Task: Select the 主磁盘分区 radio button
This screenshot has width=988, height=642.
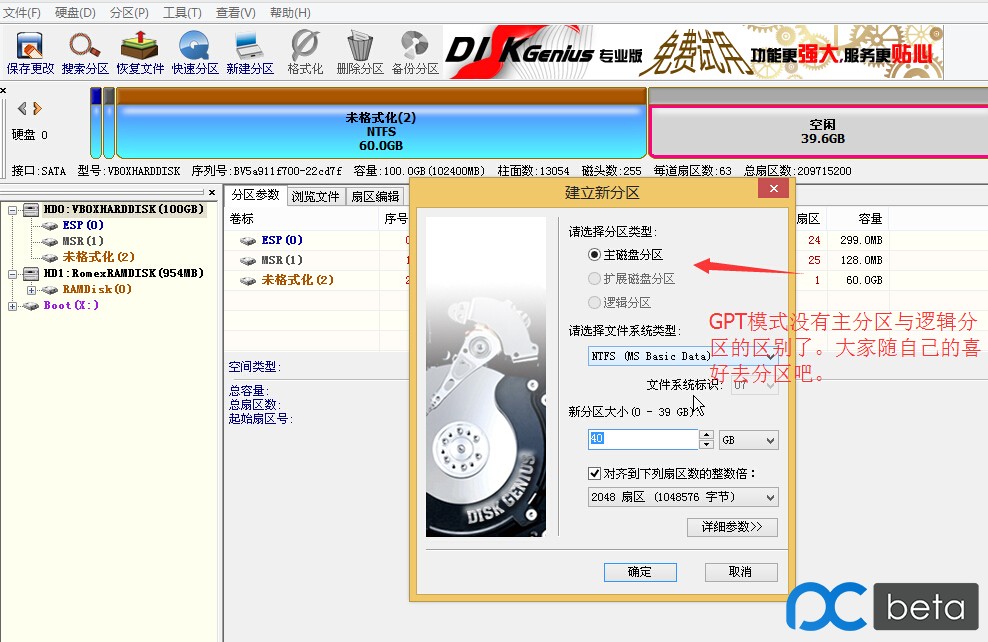Action: coord(594,254)
